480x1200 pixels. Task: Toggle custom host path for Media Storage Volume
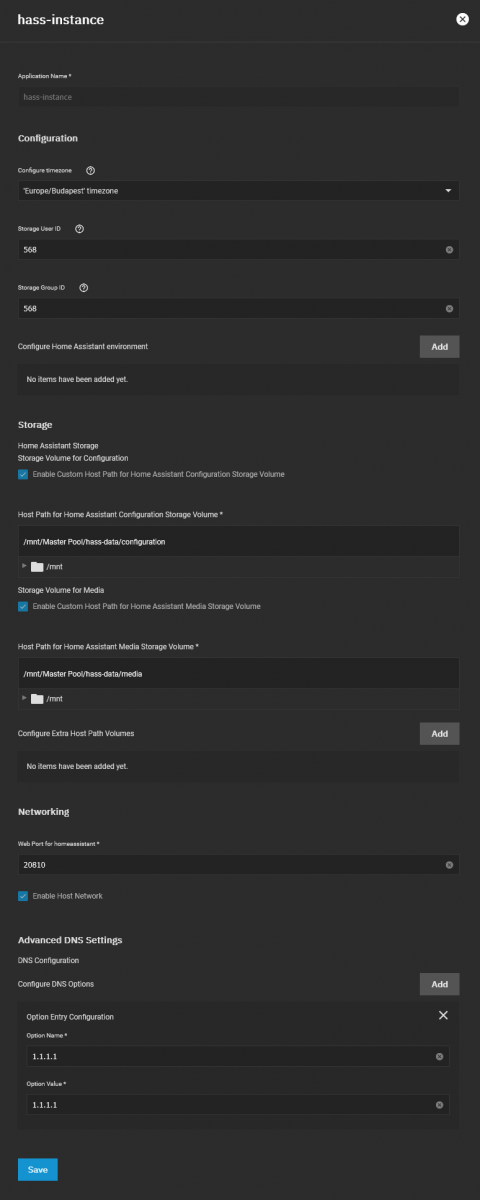pos(23,606)
